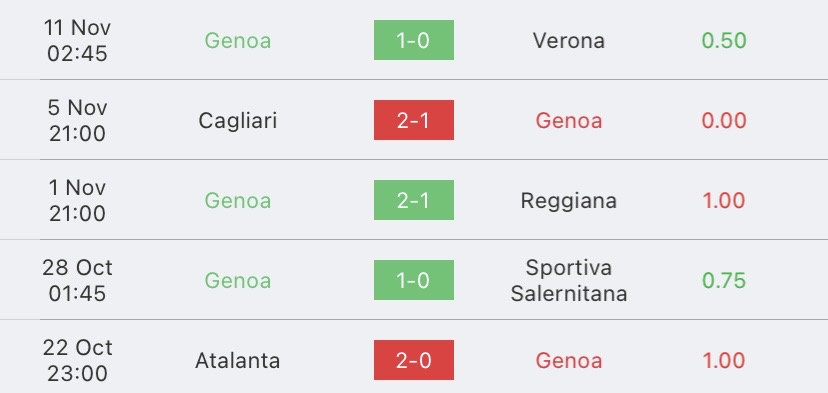Select the Verona team name
Screen dimensions: 828x393
[569, 41]
